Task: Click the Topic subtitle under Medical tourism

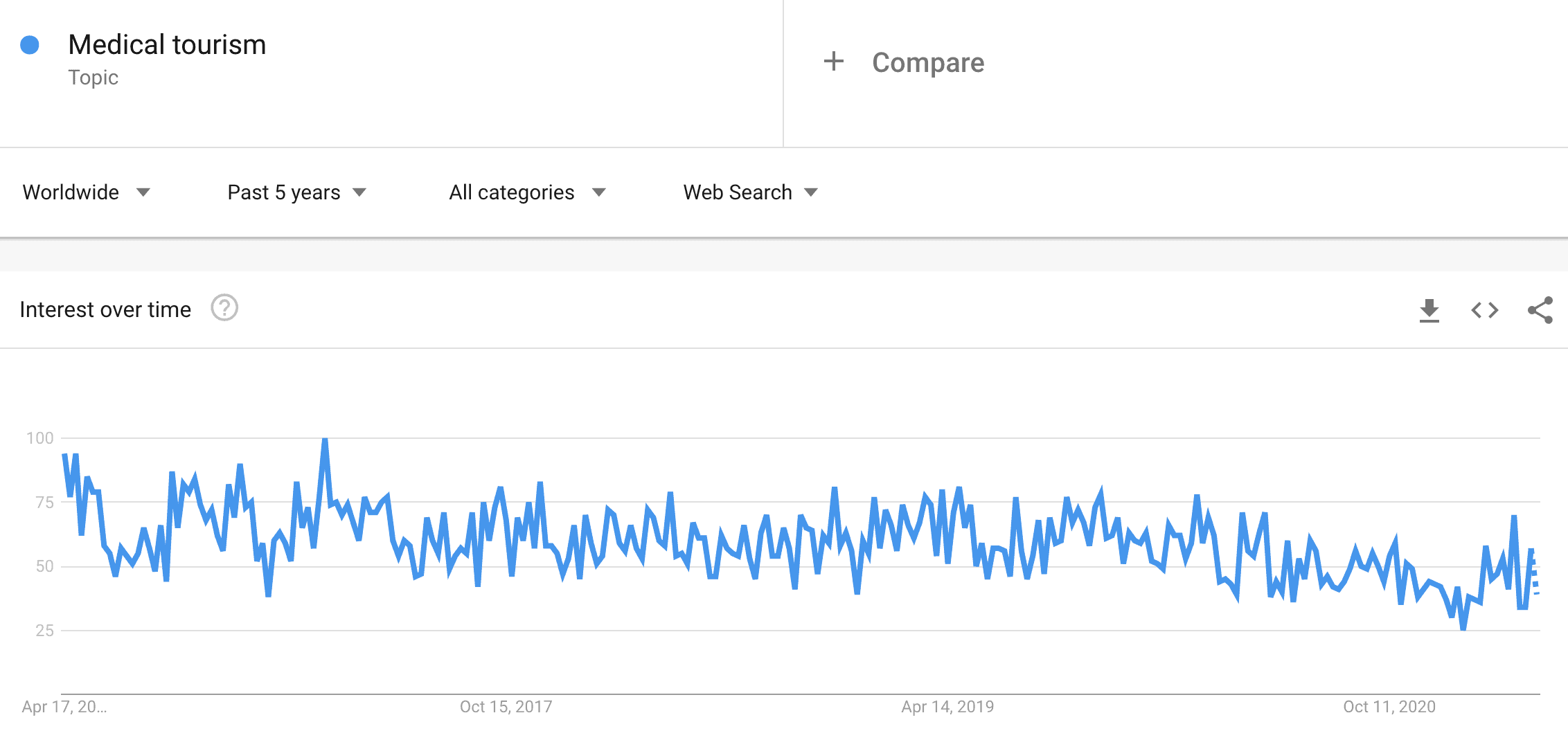Action: click(93, 77)
